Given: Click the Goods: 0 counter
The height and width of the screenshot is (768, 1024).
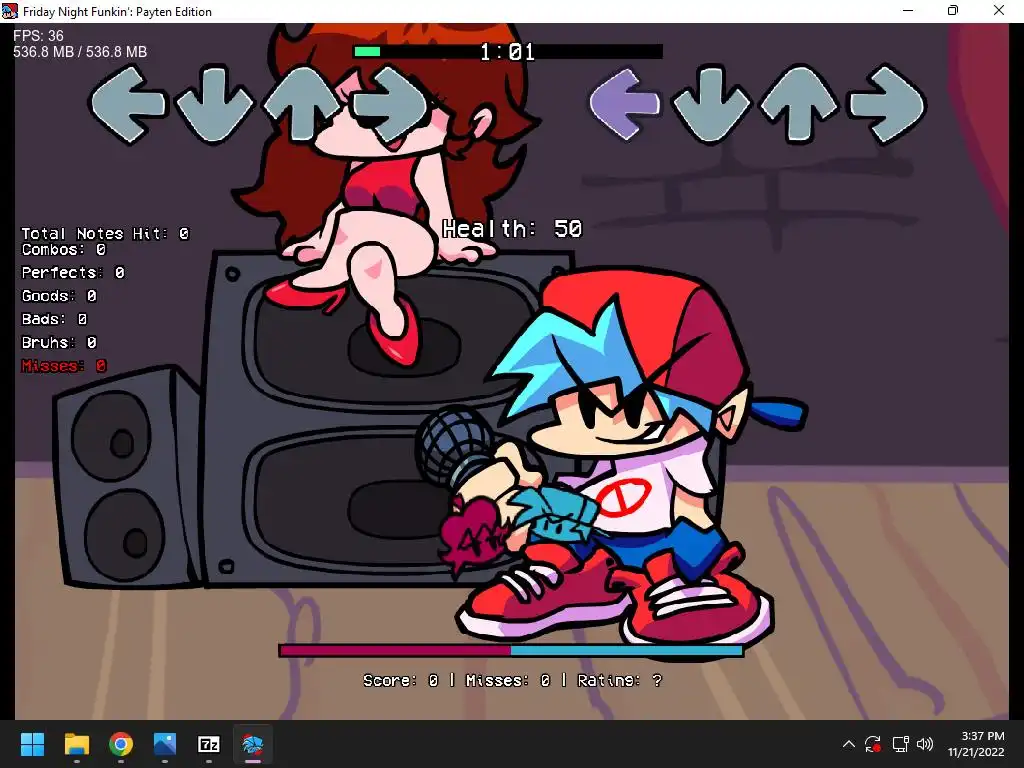Looking at the screenshot, I should (x=59, y=296).
